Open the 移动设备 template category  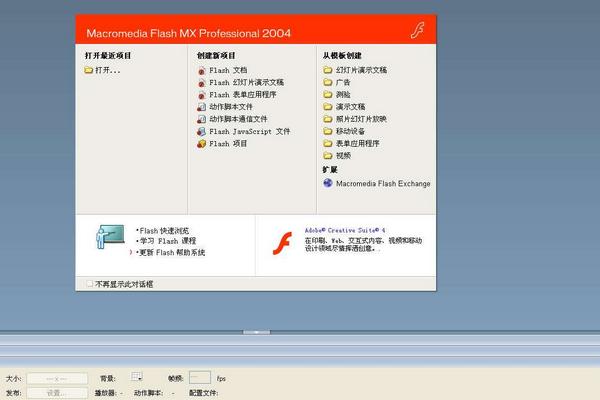pyautogui.click(x=351, y=131)
